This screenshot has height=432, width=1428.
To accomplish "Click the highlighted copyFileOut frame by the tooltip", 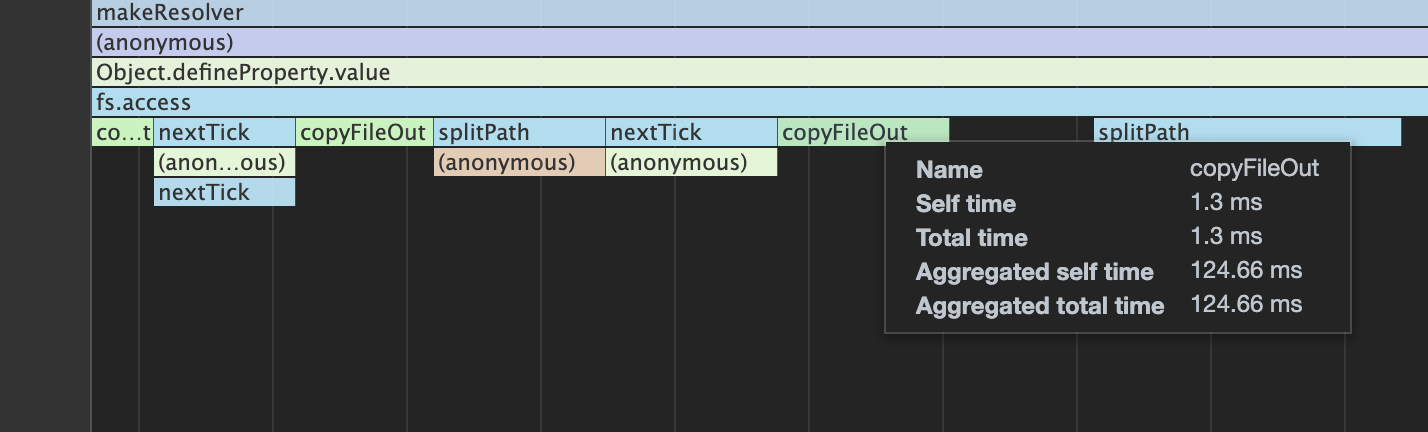I will click(x=863, y=132).
